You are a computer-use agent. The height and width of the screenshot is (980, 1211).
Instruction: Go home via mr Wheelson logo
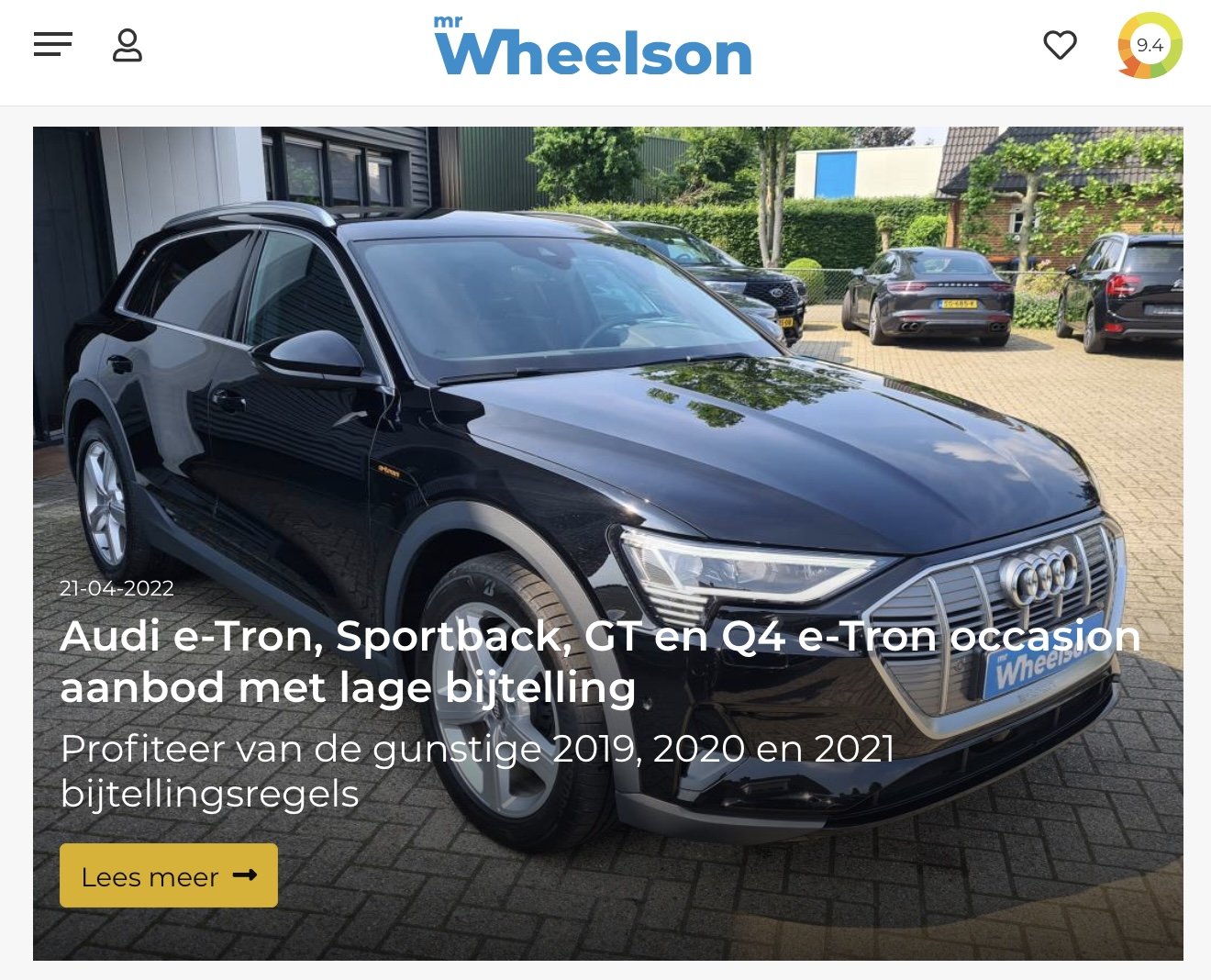[x=593, y=46]
